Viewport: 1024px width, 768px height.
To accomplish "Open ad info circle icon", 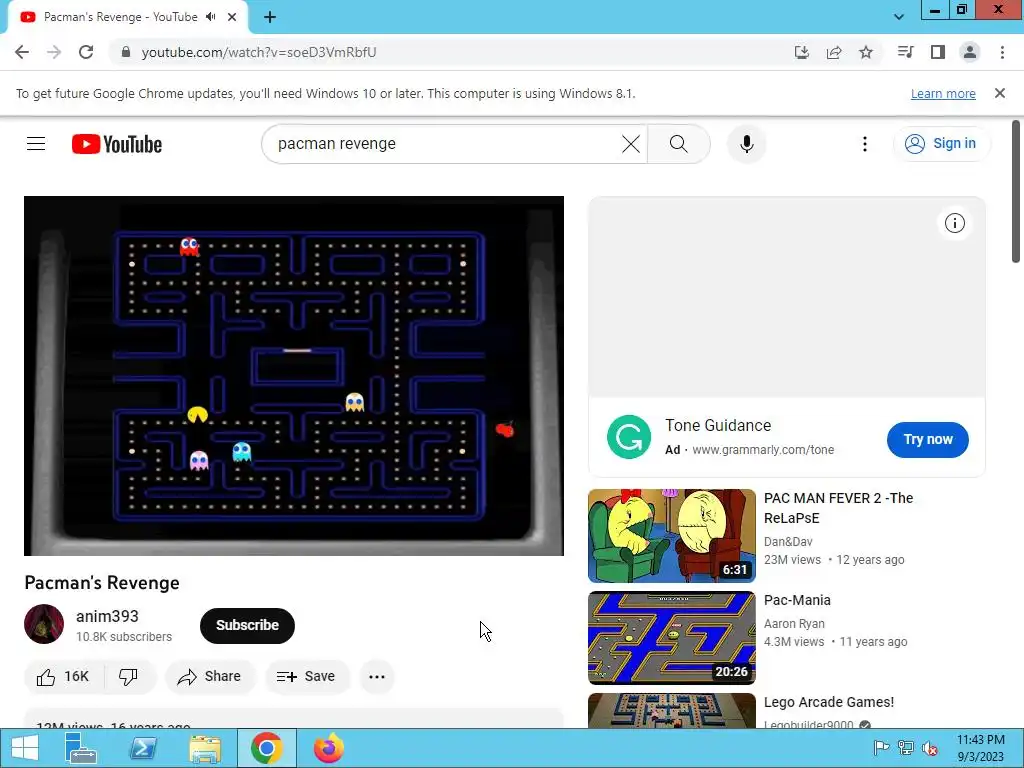I will pyautogui.click(x=954, y=223).
